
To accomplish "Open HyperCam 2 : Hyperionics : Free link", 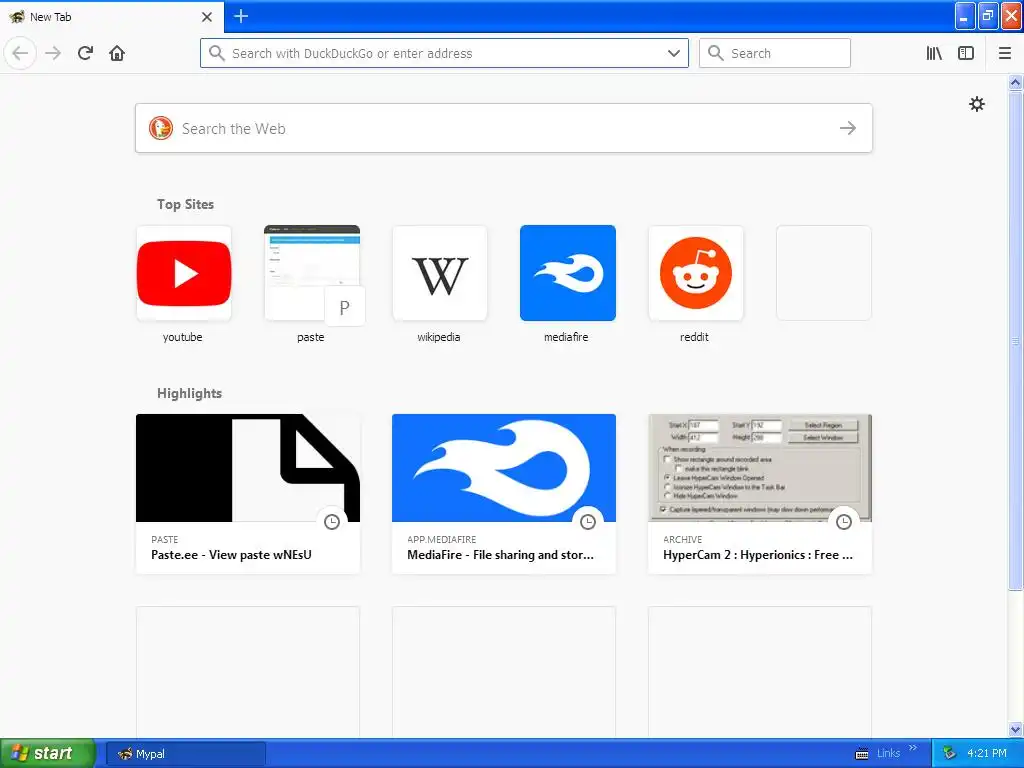I will pos(758,554).
